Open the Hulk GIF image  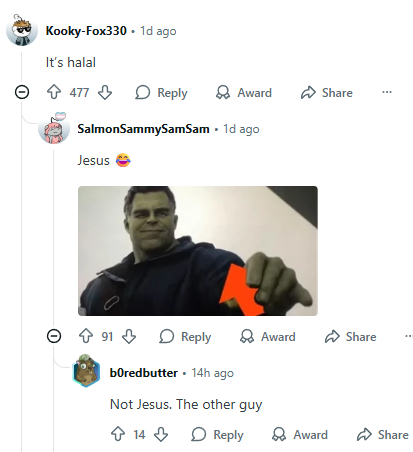[198, 251]
